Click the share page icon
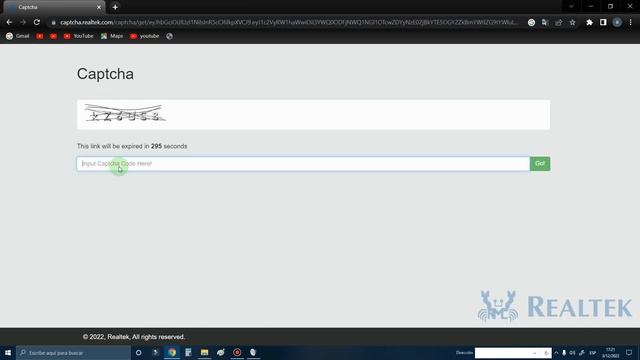 [558, 22]
